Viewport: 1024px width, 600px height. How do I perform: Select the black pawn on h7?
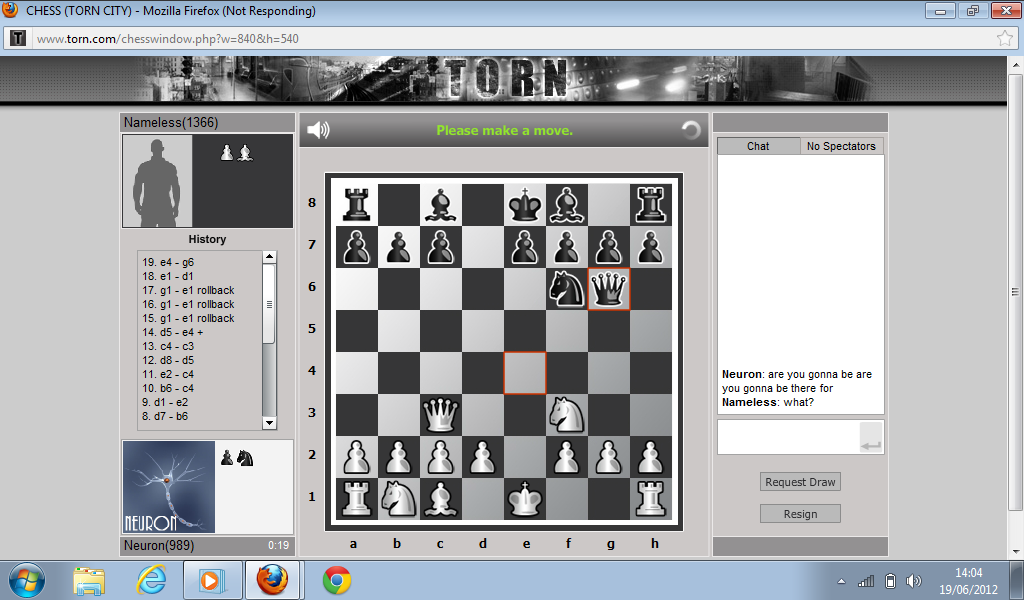[x=651, y=247]
